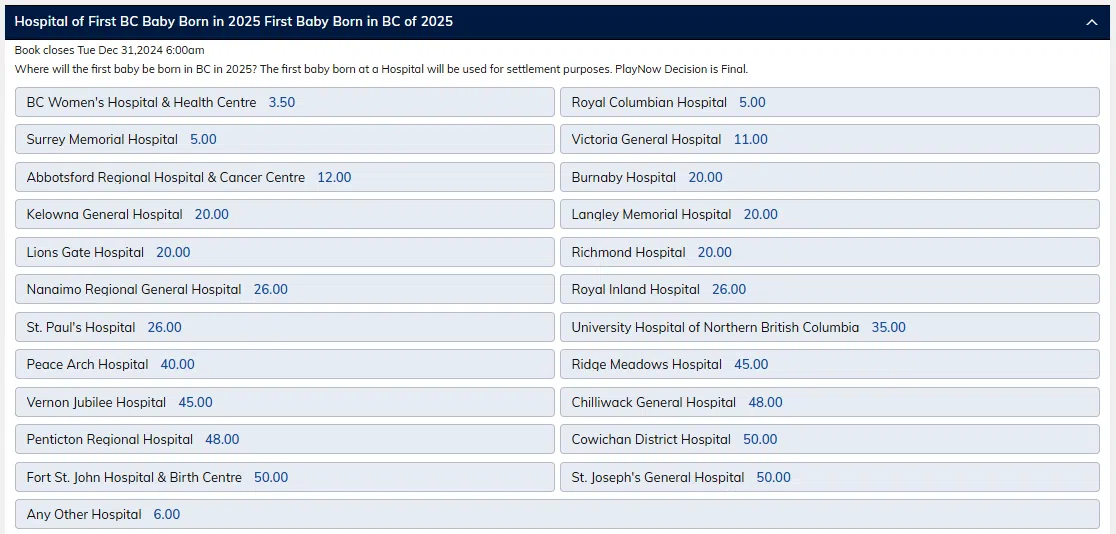Bet on Victoria General Hospital 11.00

coord(829,139)
